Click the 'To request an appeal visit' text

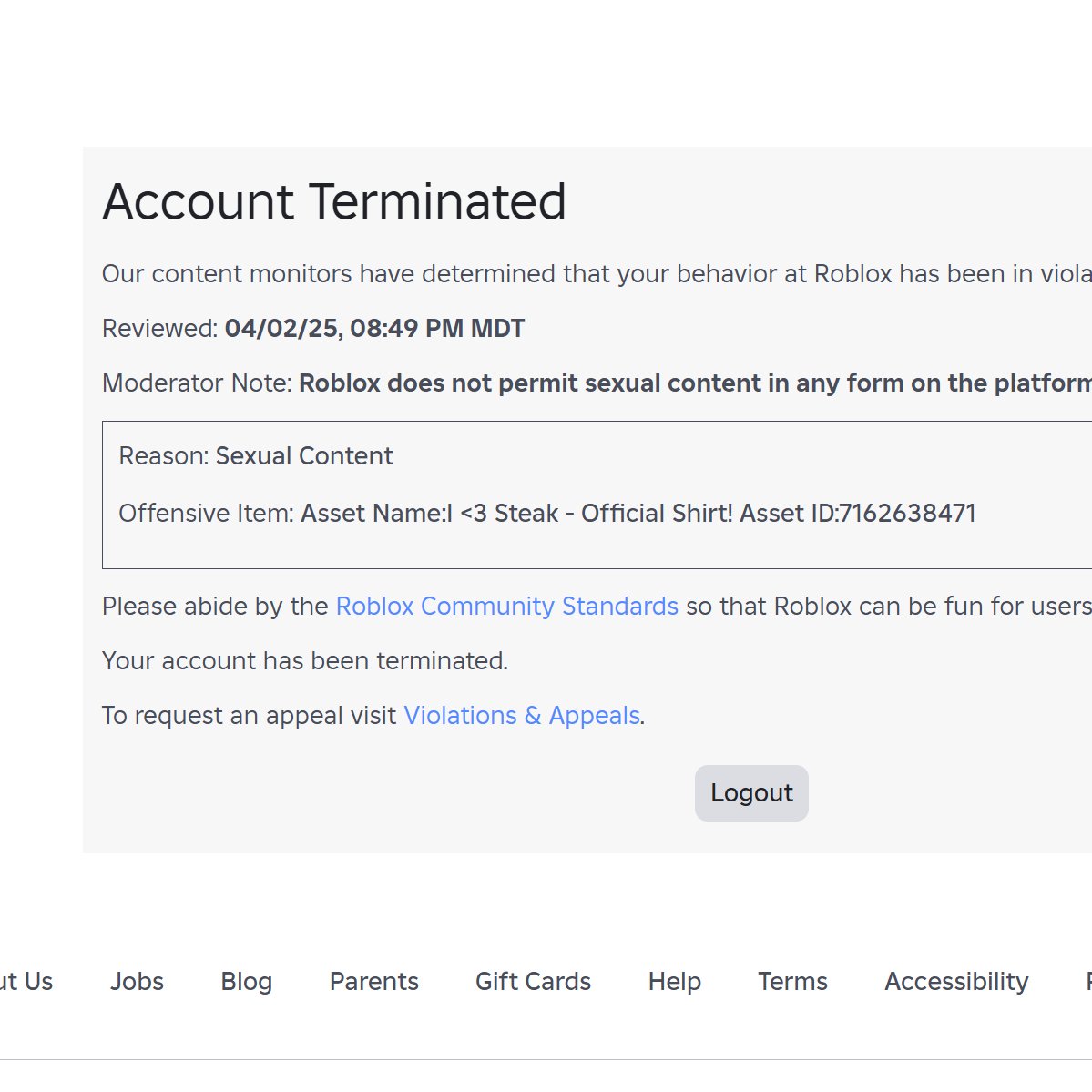pos(250,716)
